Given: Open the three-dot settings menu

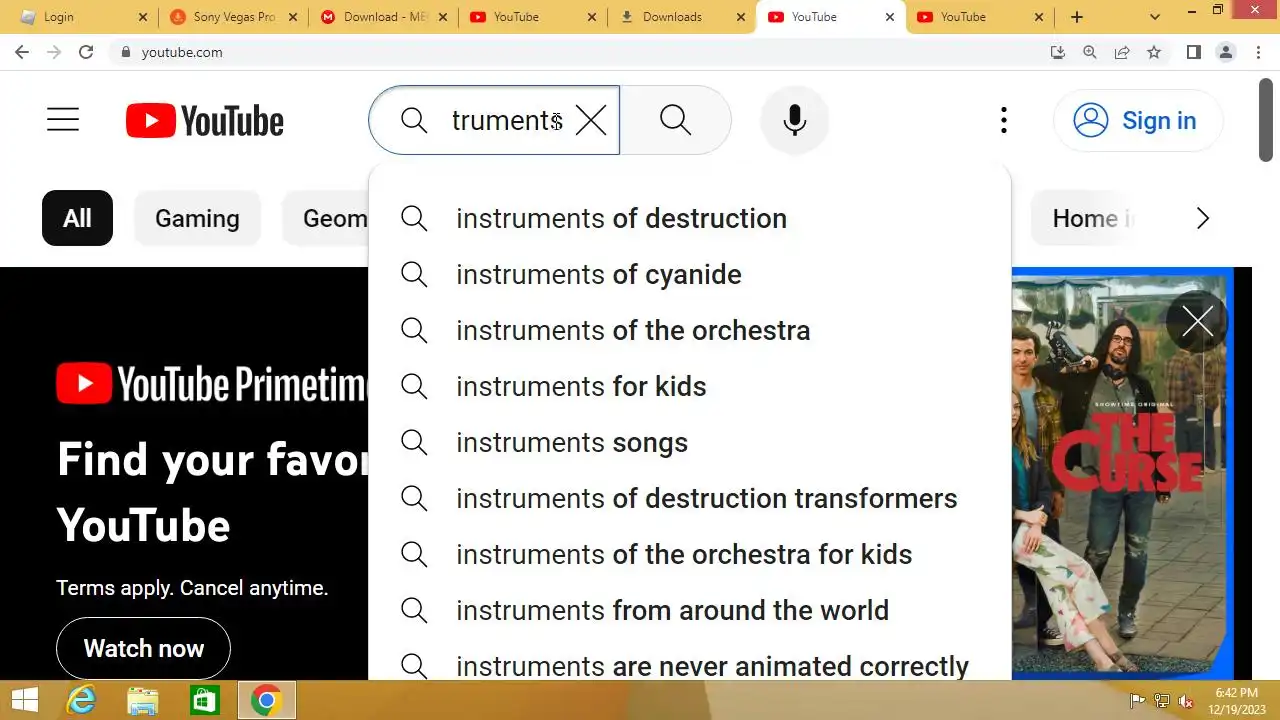Looking at the screenshot, I should [1004, 121].
